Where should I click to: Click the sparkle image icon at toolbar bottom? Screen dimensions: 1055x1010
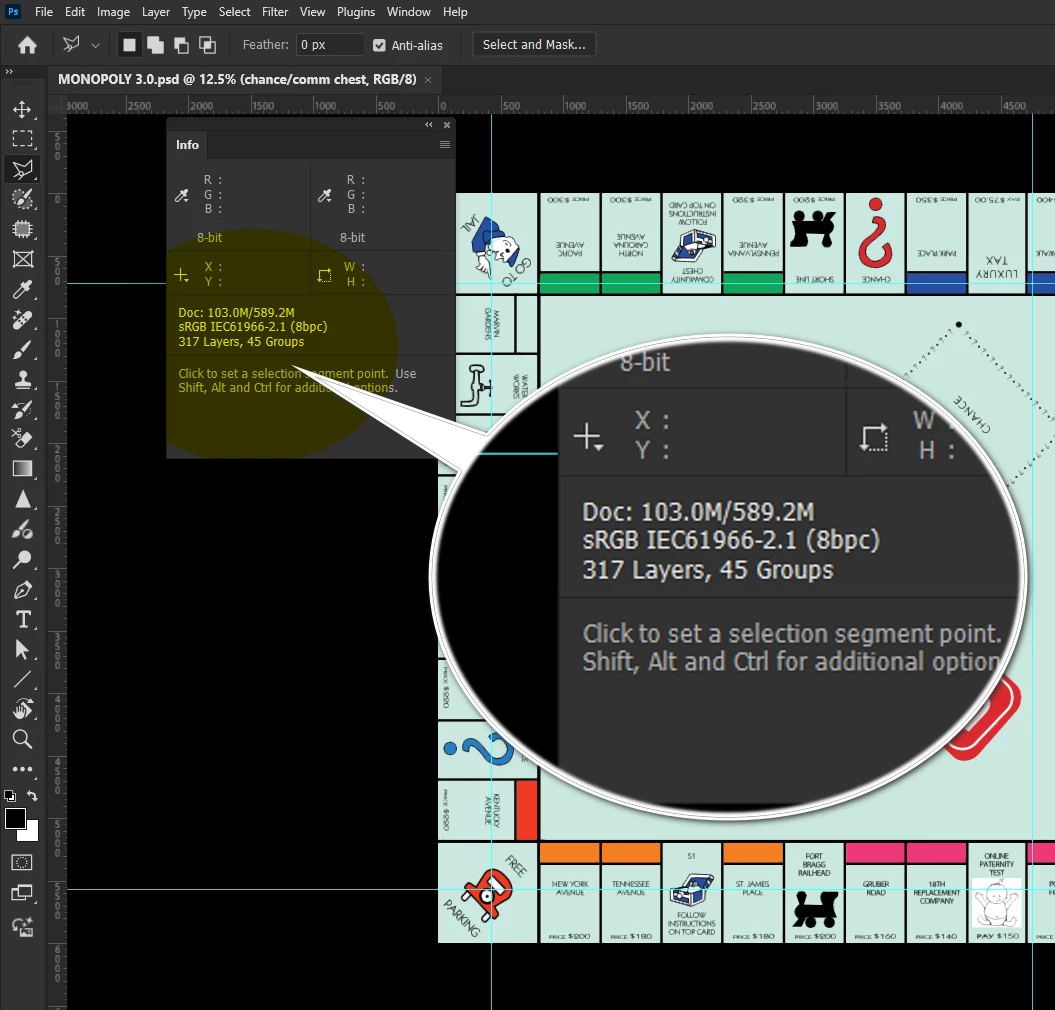click(22, 927)
